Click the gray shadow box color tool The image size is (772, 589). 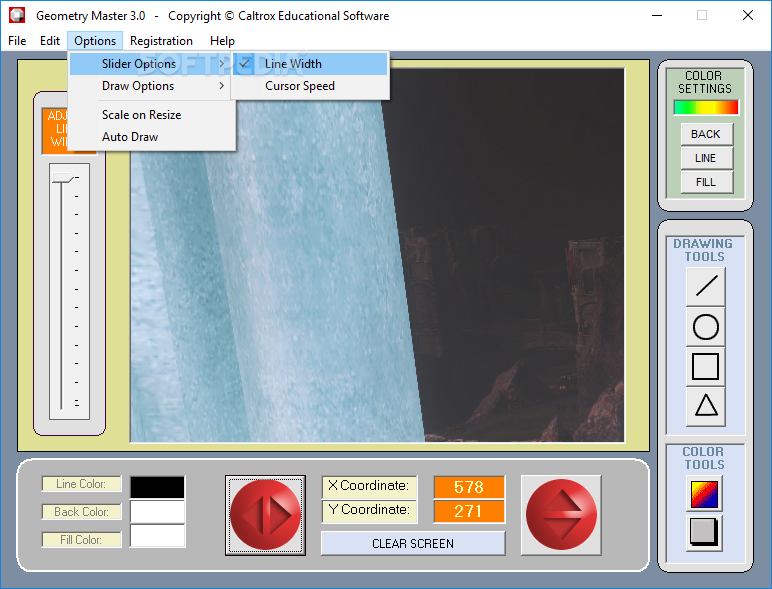[705, 533]
